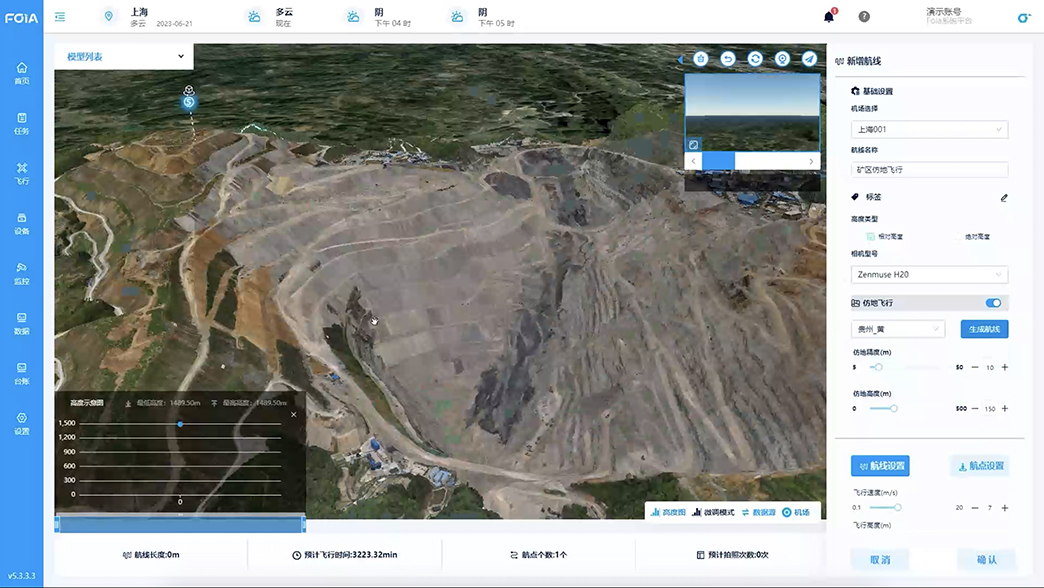Click the refresh icon on map toolbar
Image resolution: width=1044 pixels, height=588 pixels.
pyautogui.click(x=755, y=59)
